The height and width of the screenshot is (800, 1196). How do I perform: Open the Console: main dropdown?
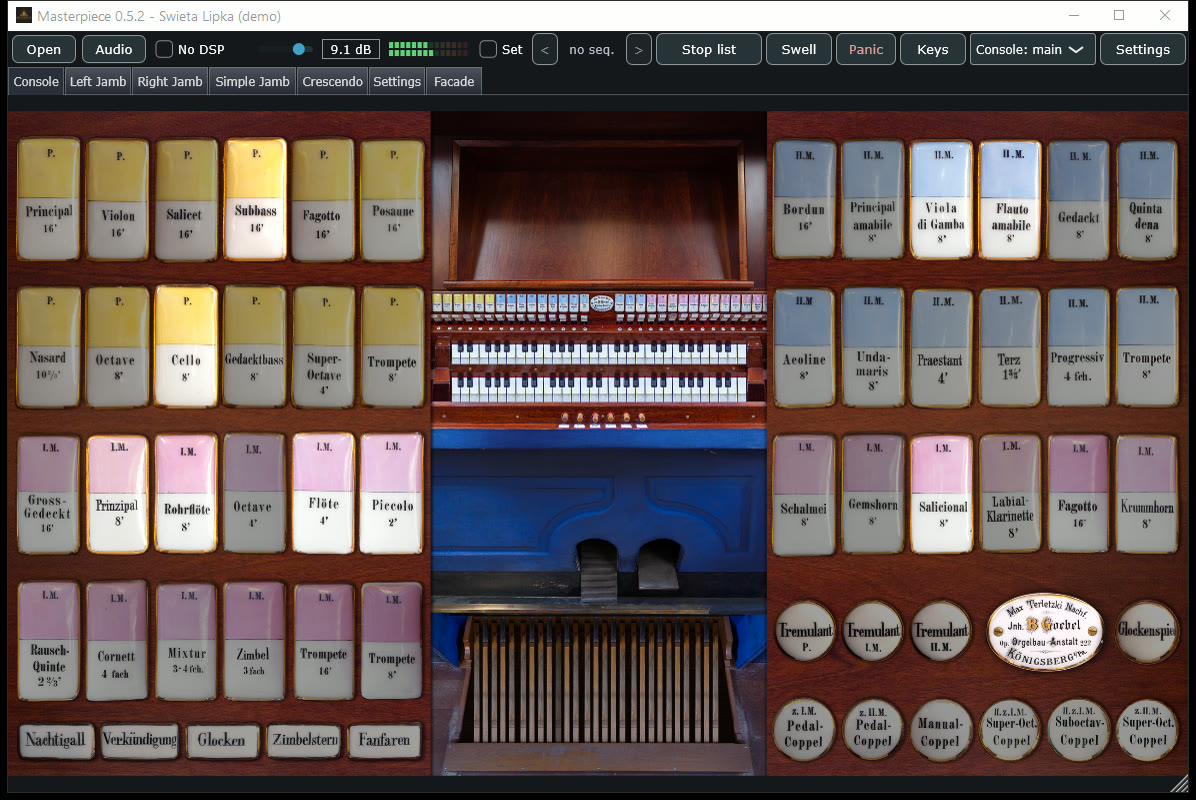[x=1033, y=50]
